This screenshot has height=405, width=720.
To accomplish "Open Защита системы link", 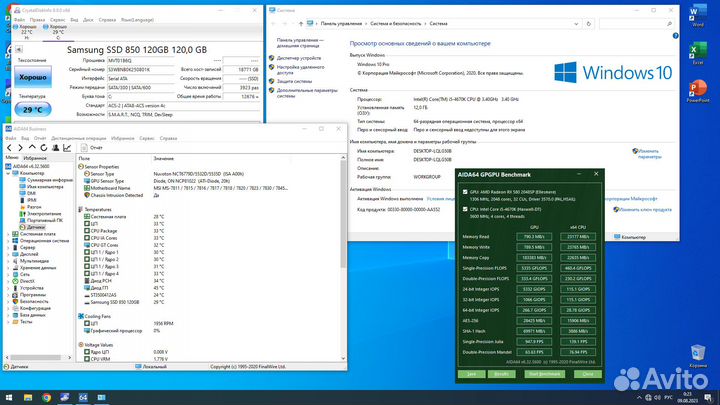I will click(x=294, y=81).
